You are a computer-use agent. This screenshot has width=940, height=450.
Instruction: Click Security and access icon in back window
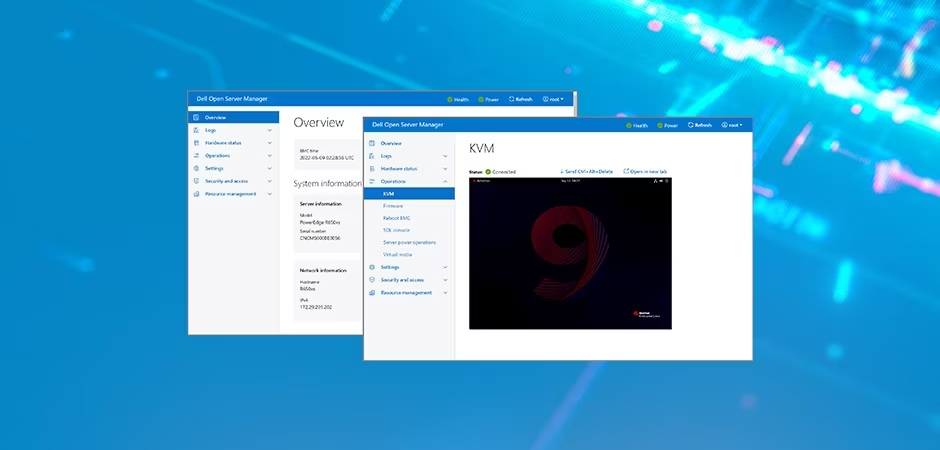tap(196, 181)
